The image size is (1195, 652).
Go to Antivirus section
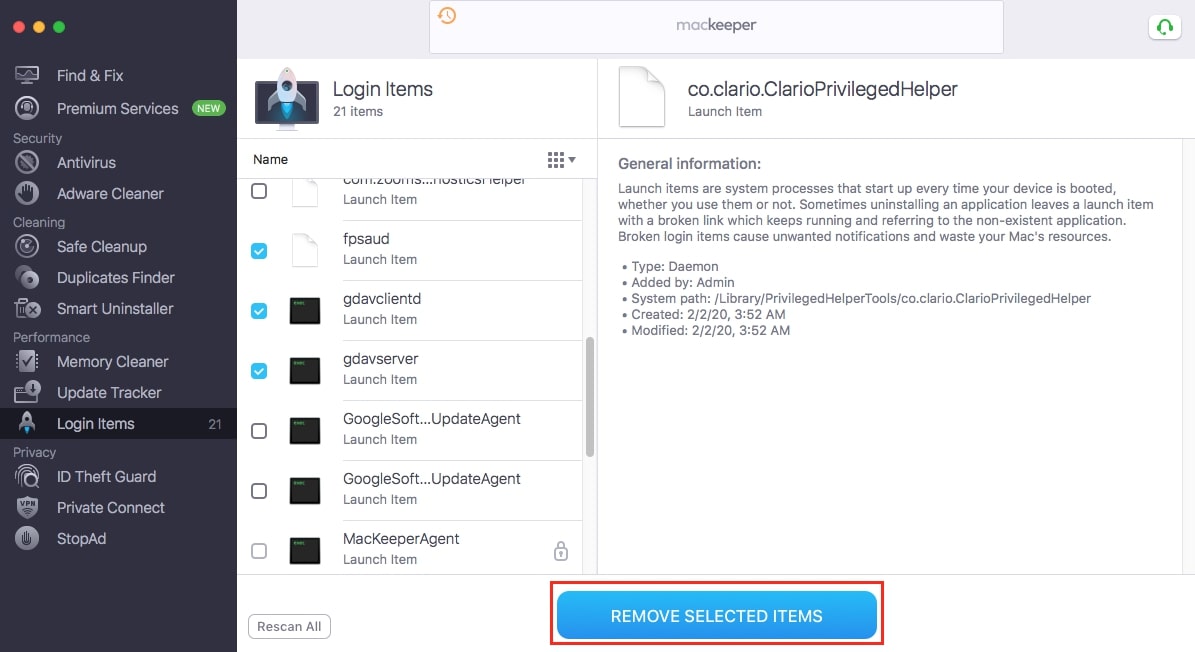point(86,162)
